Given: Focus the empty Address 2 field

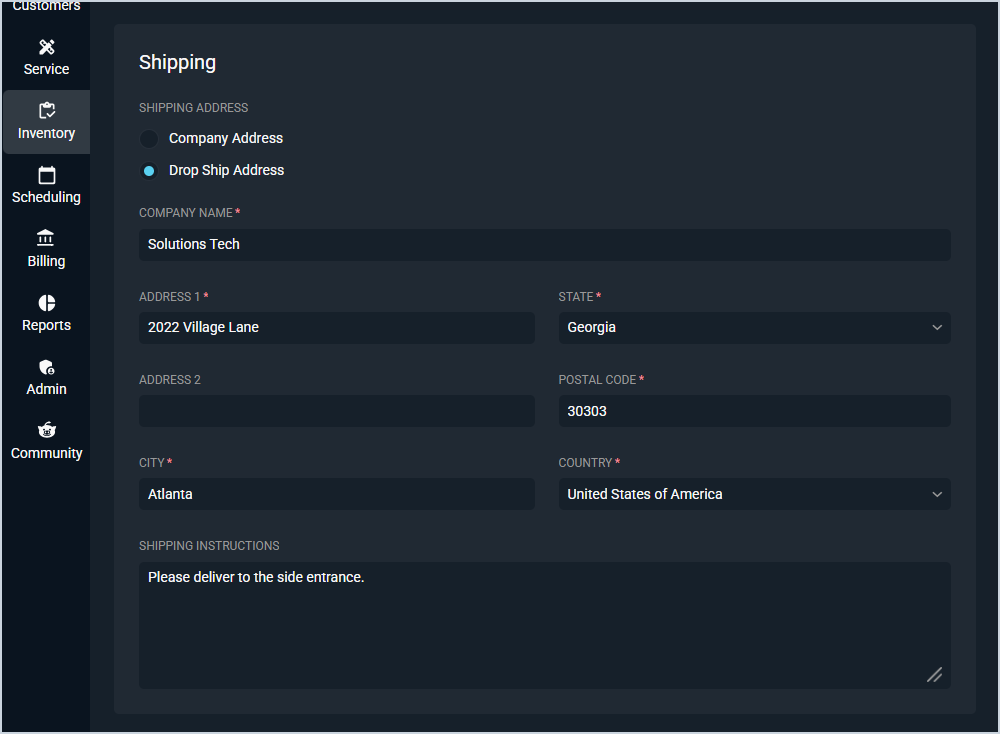Looking at the screenshot, I should tap(336, 411).
